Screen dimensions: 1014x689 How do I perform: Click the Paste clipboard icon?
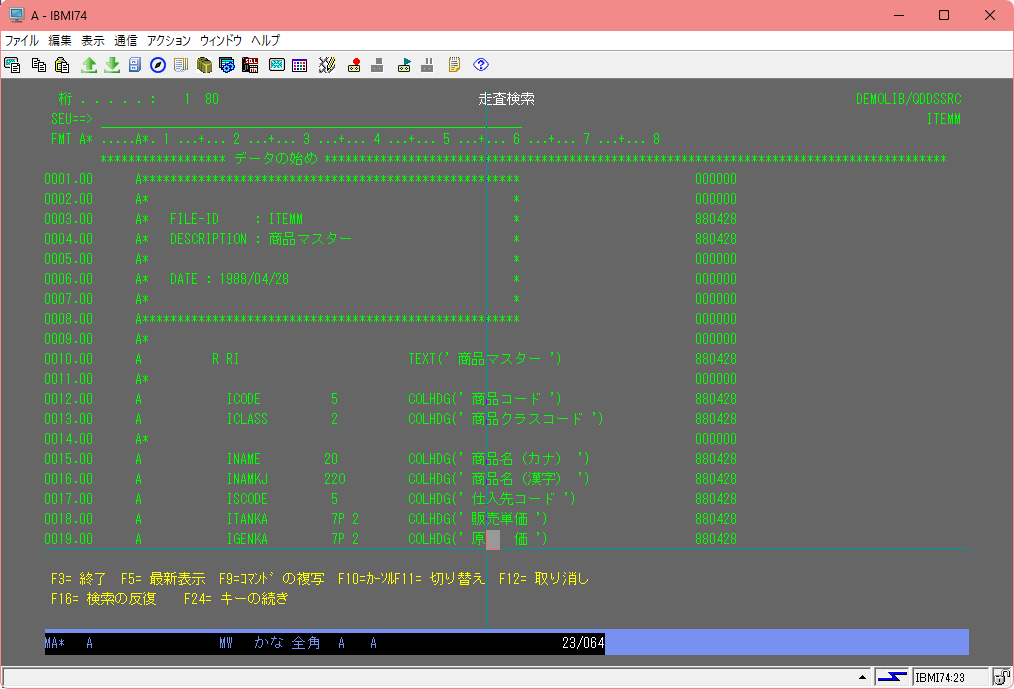click(x=62, y=65)
